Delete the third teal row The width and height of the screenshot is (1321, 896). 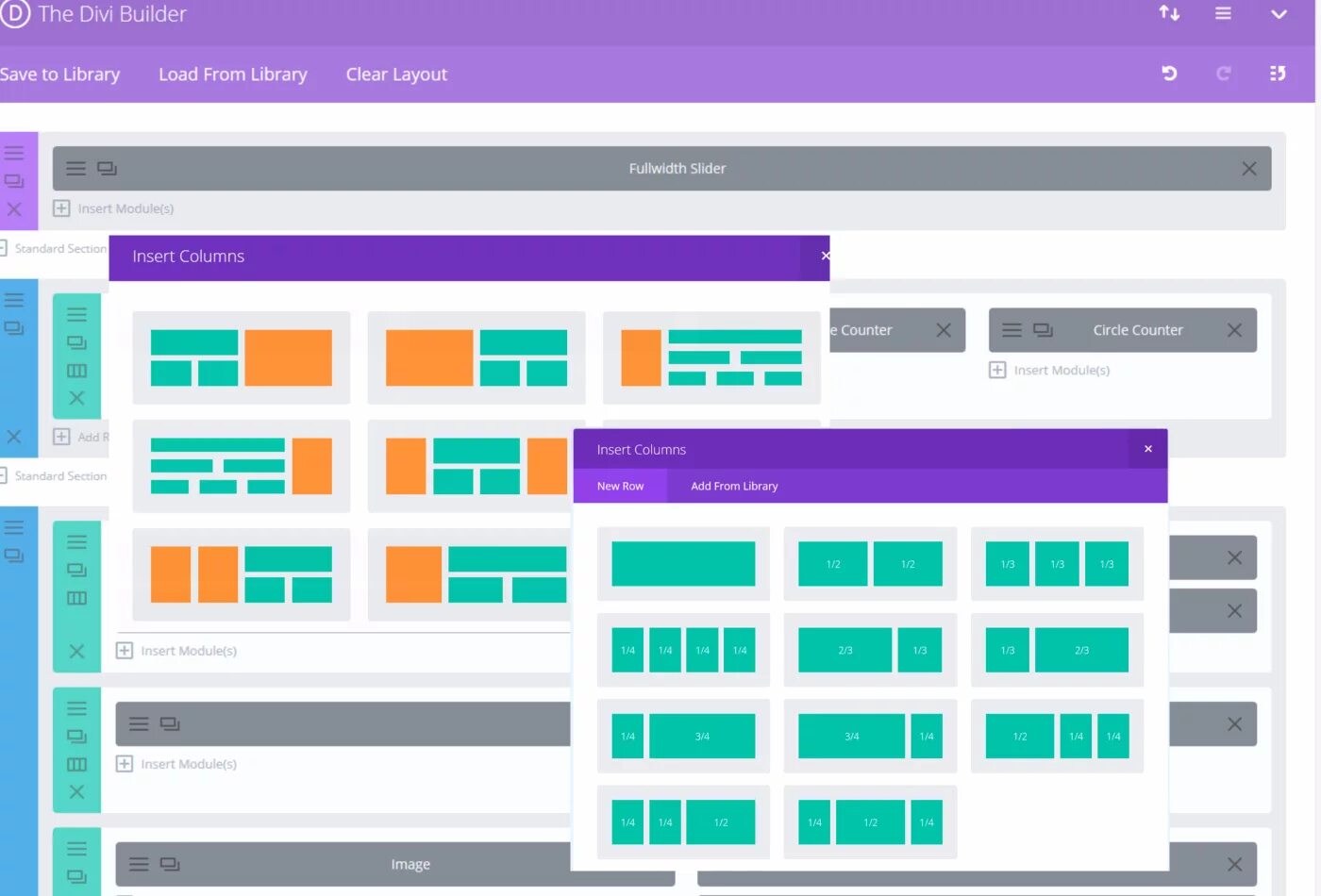pos(76,792)
